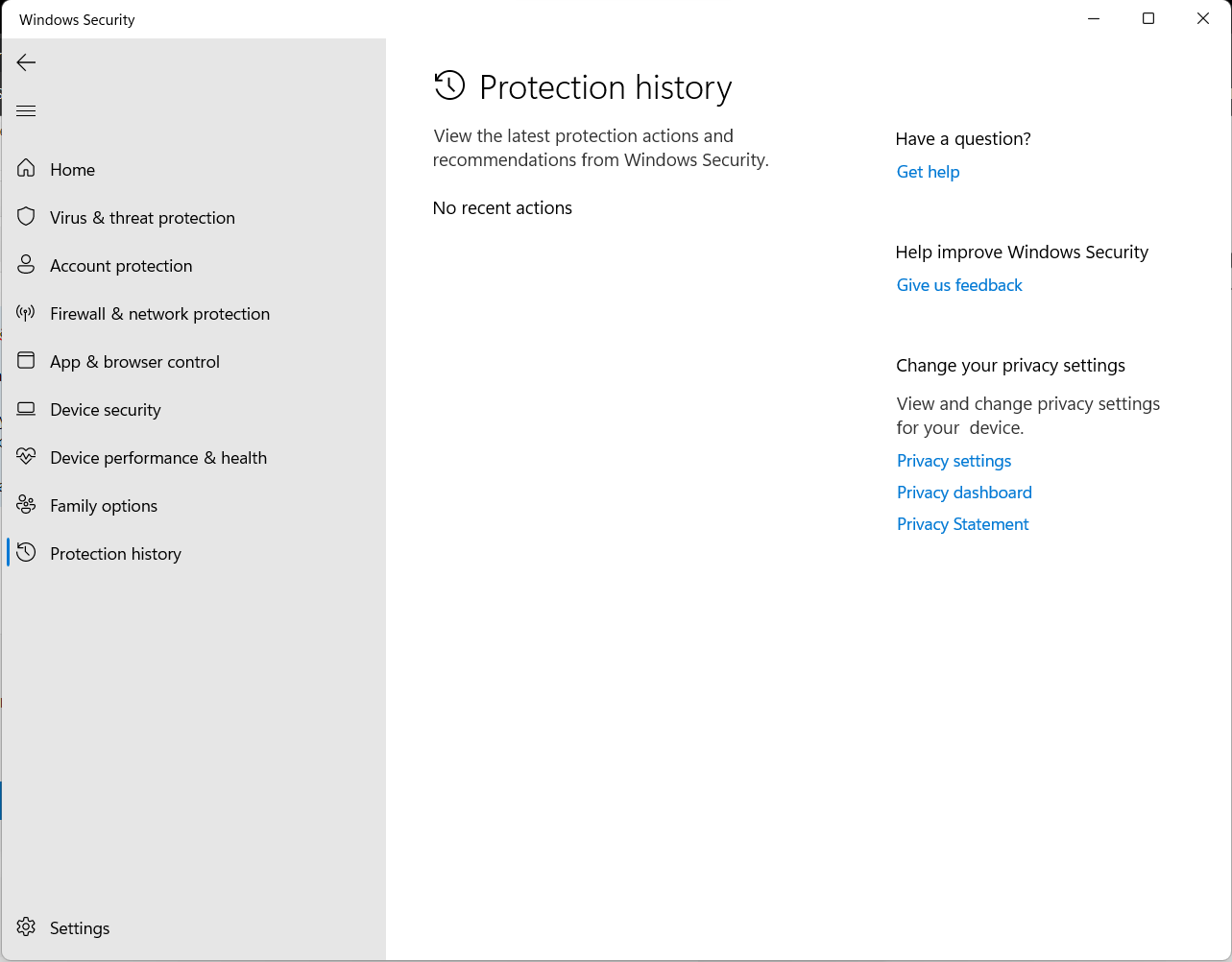Click the Firewall antenna icon

26,313
